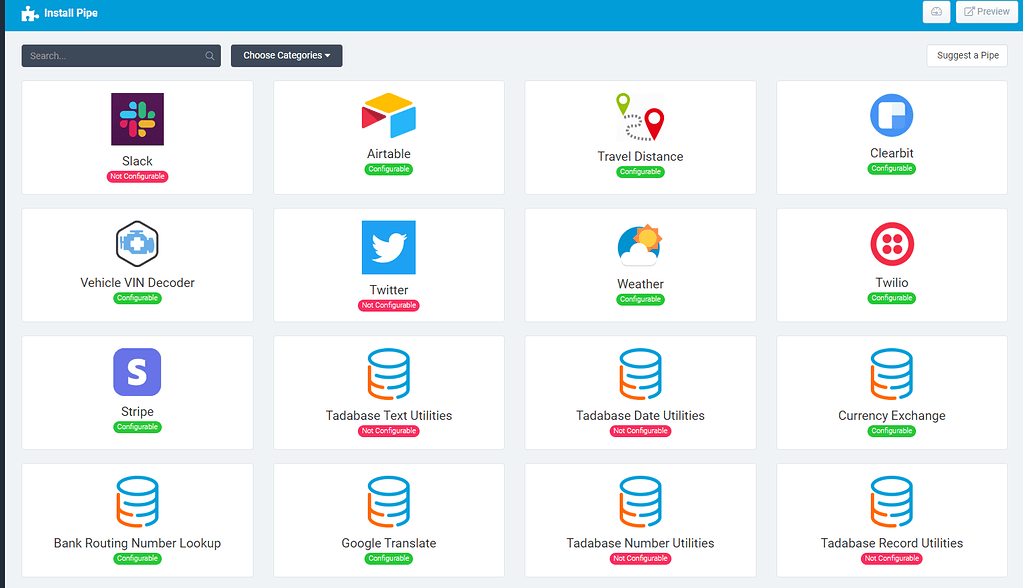The width and height of the screenshot is (1023, 588).
Task: Click the magnifier icon in the search bar
Action: (210, 55)
